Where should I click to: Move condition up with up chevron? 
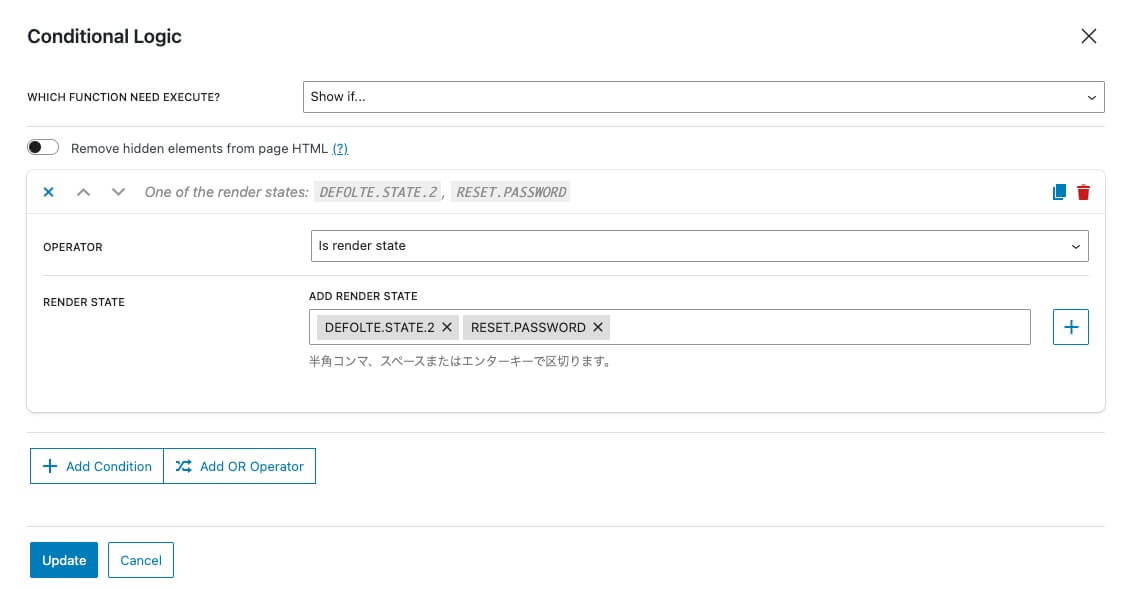tap(84, 192)
